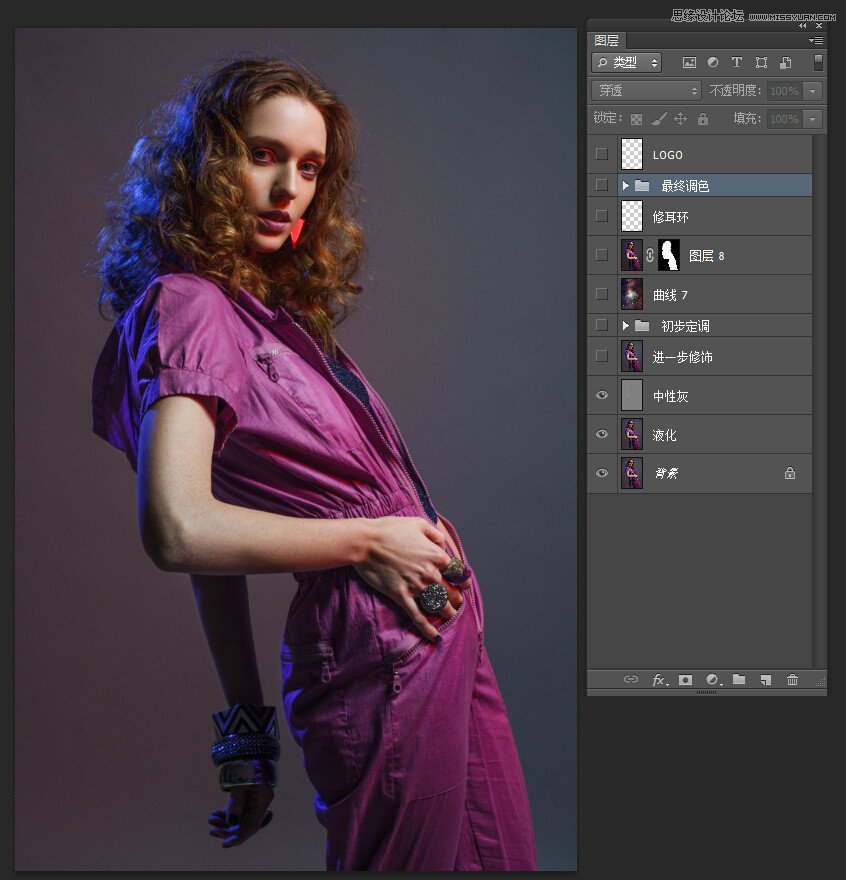This screenshot has width=846, height=880.
Task: Open the layers panel flyout menu
Action: tap(816, 41)
